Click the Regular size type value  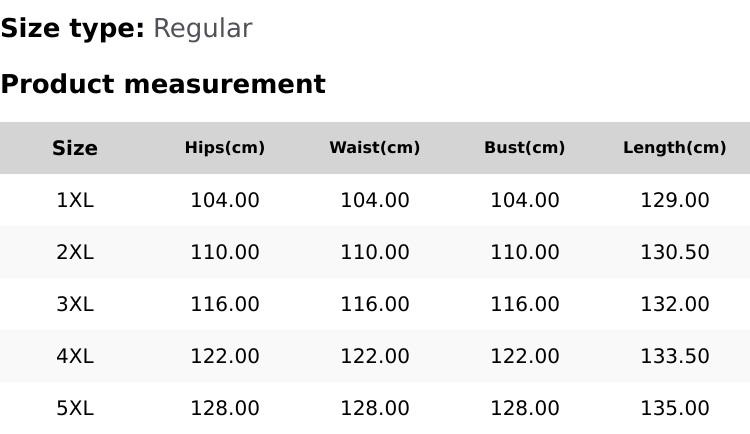[x=202, y=29]
